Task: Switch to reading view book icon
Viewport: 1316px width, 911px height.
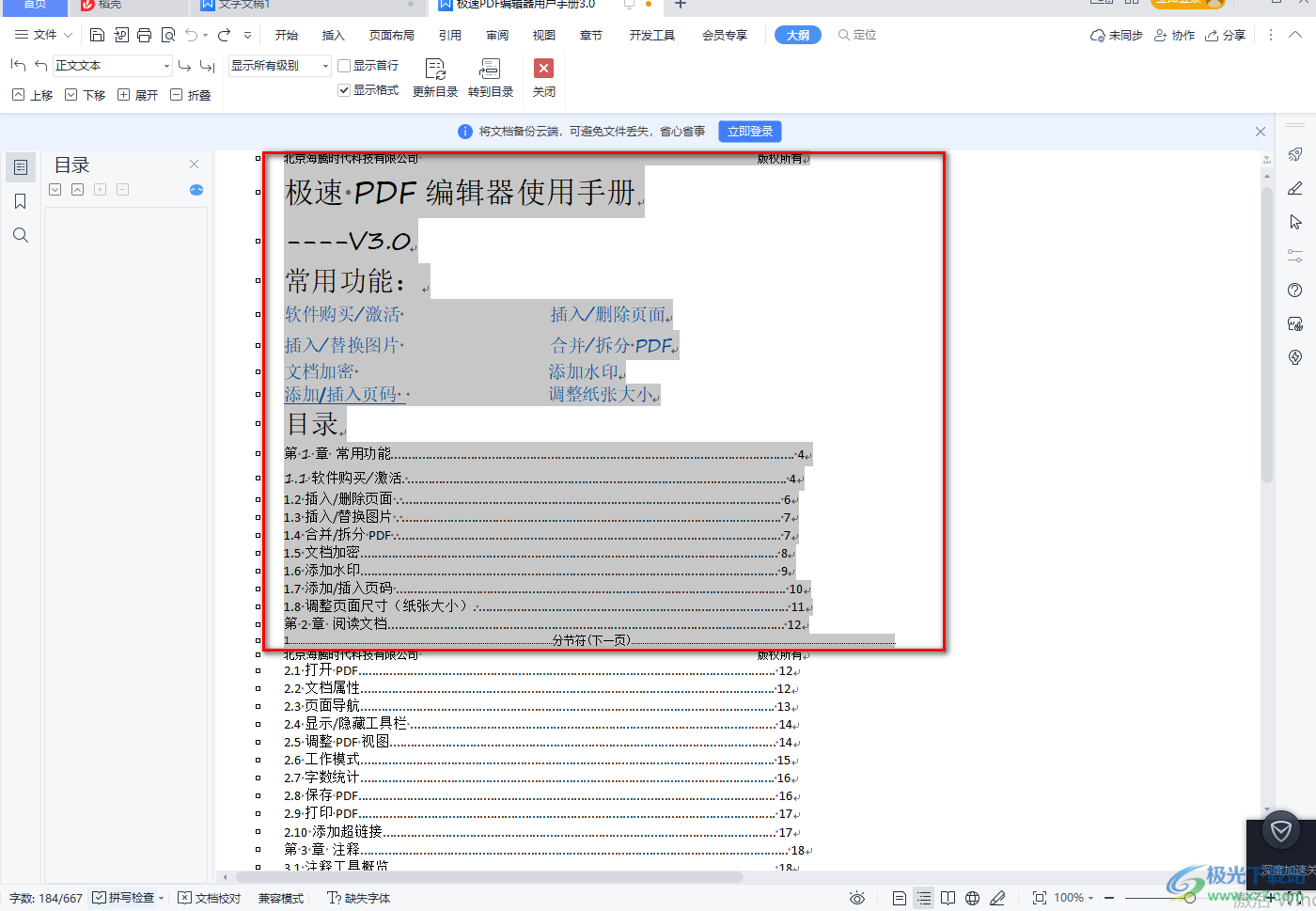Action: pyautogui.click(x=948, y=898)
